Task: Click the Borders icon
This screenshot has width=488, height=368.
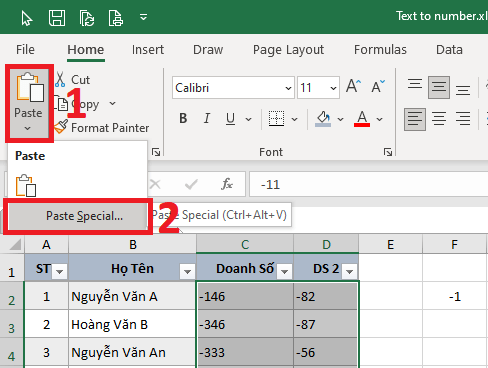Action: pos(276,118)
